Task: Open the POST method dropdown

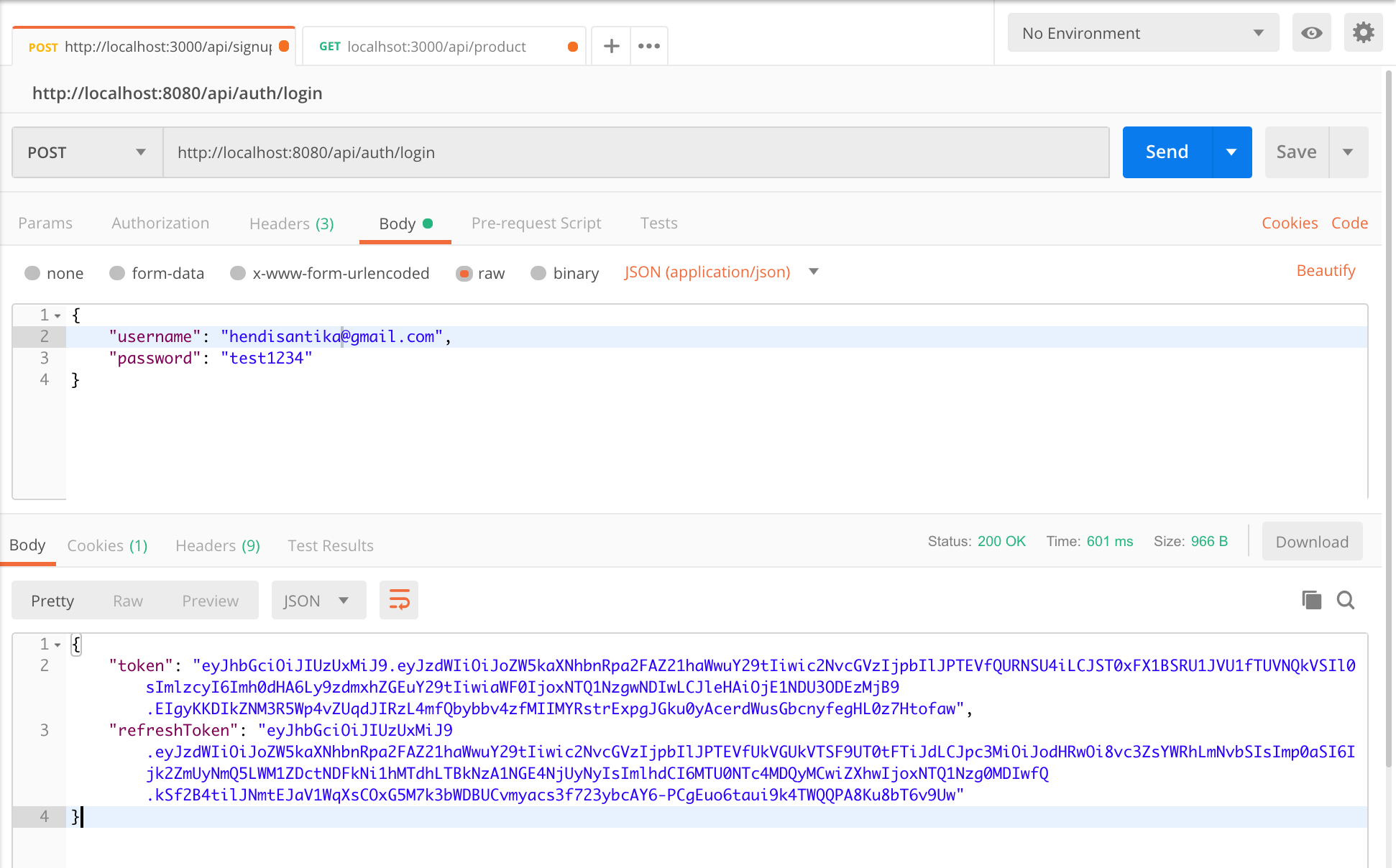Action: coord(88,152)
